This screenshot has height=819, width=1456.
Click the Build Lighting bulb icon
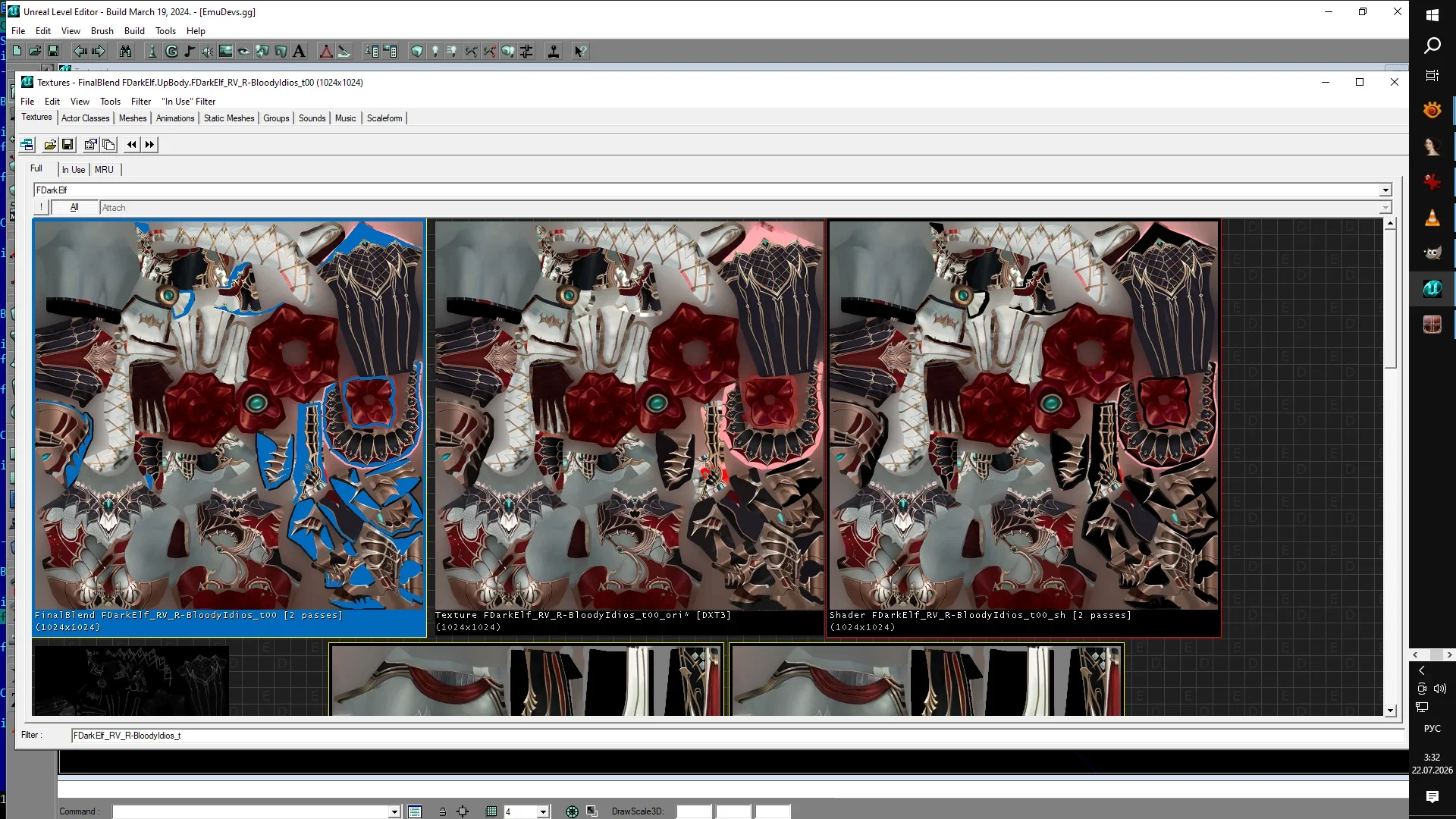pos(435,51)
